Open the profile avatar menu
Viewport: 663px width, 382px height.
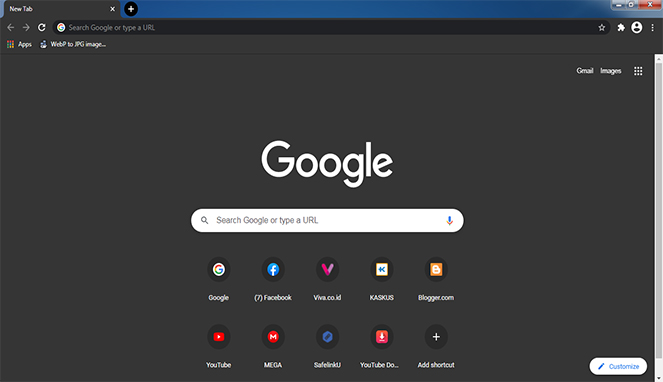point(636,27)
